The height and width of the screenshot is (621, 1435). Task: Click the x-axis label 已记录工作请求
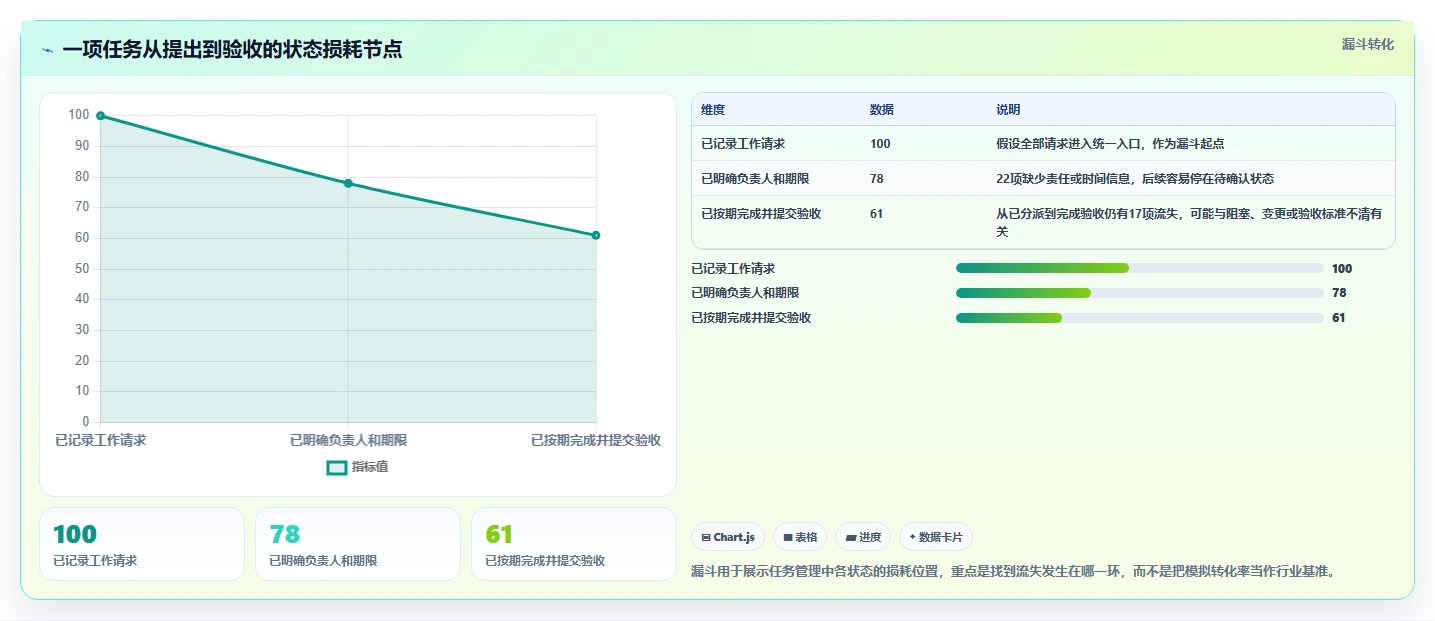(101, 440)
